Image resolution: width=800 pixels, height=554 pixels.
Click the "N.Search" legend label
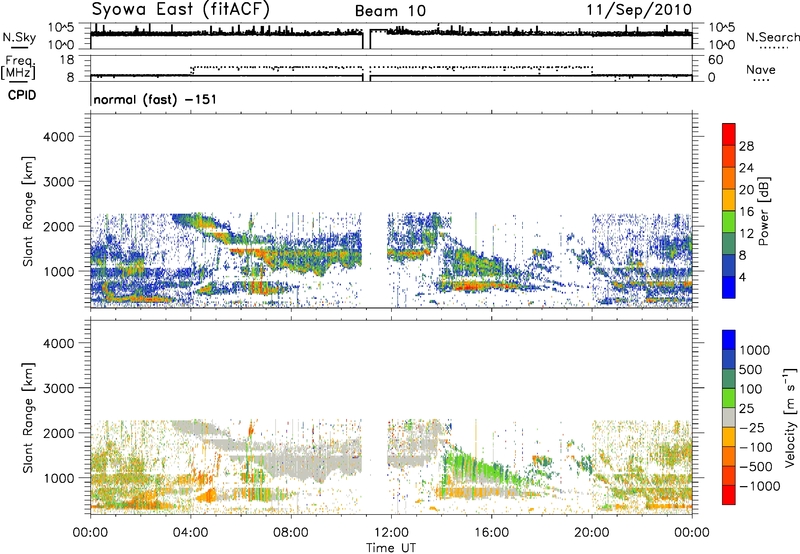(772, 37)
